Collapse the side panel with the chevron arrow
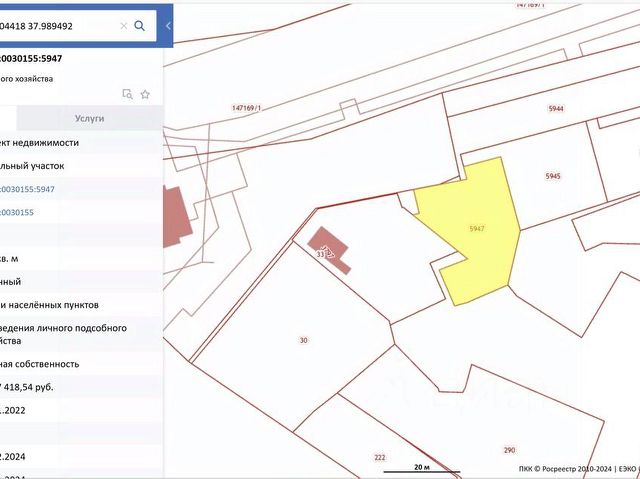 point(168,26)
